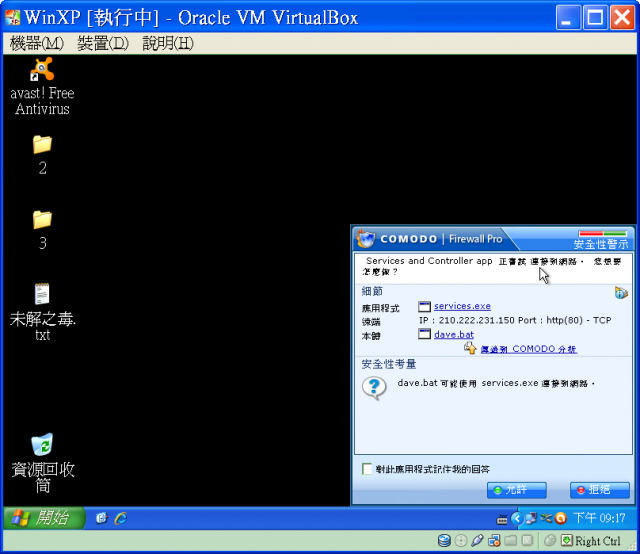Open the 機器(M) menu
The width and height of the screenshot is (640, 554).
[37, 43]
